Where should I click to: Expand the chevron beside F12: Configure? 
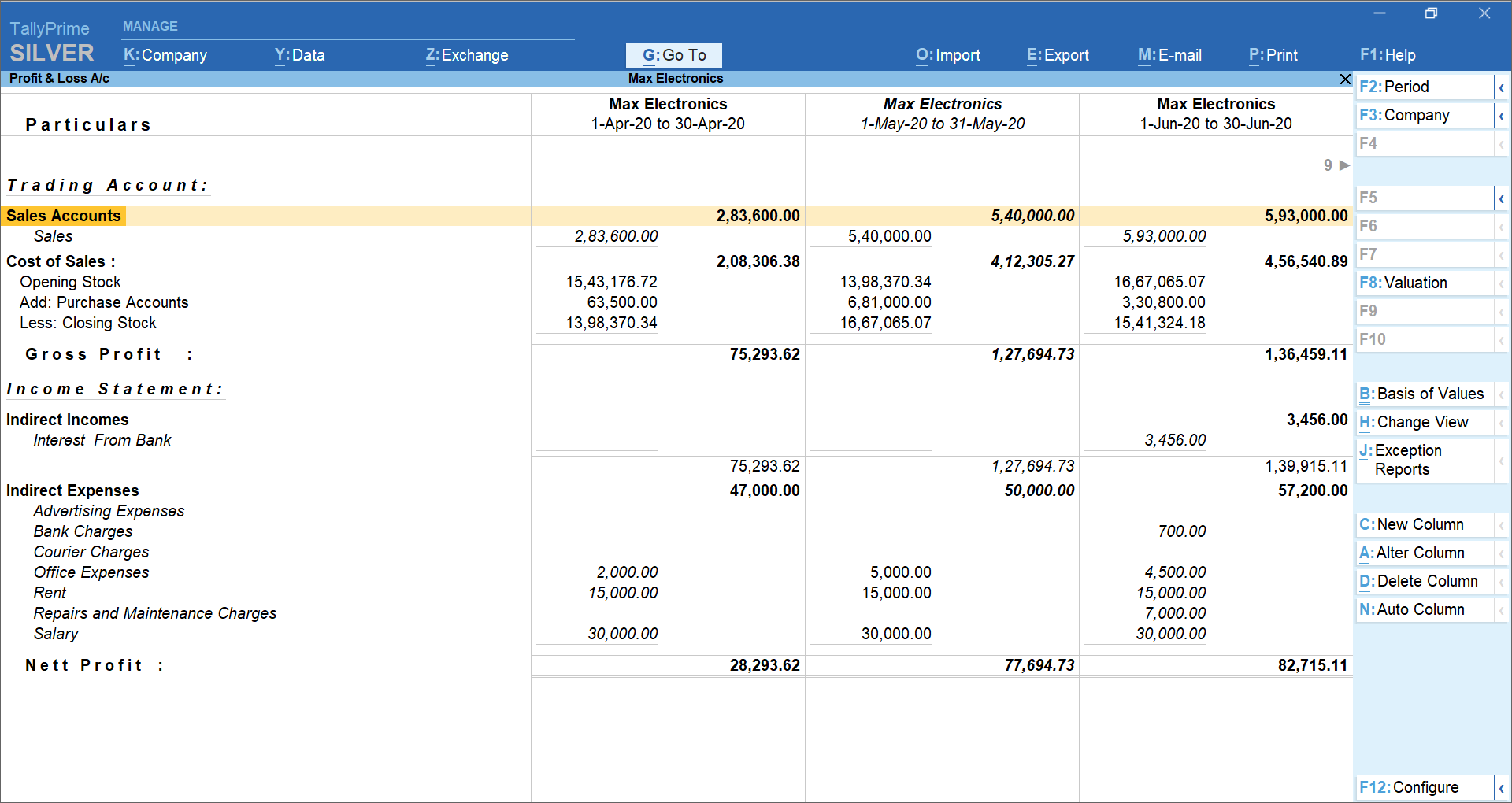1503,787
